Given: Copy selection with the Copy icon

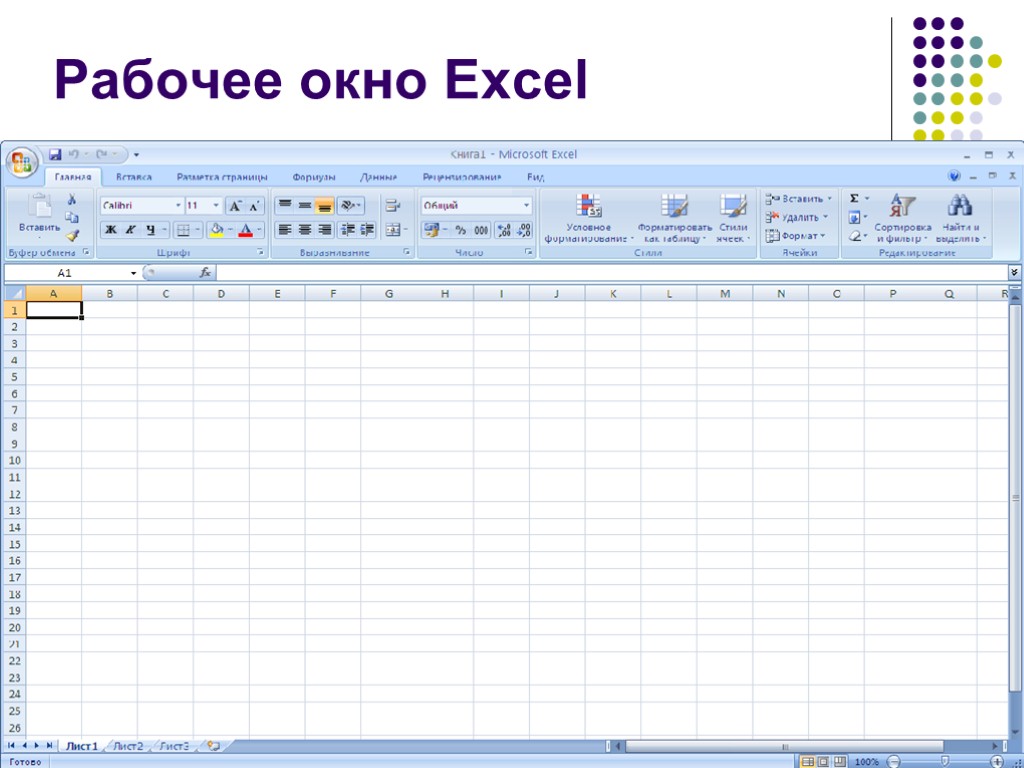Looking at the screenshot, I should 72,217.
